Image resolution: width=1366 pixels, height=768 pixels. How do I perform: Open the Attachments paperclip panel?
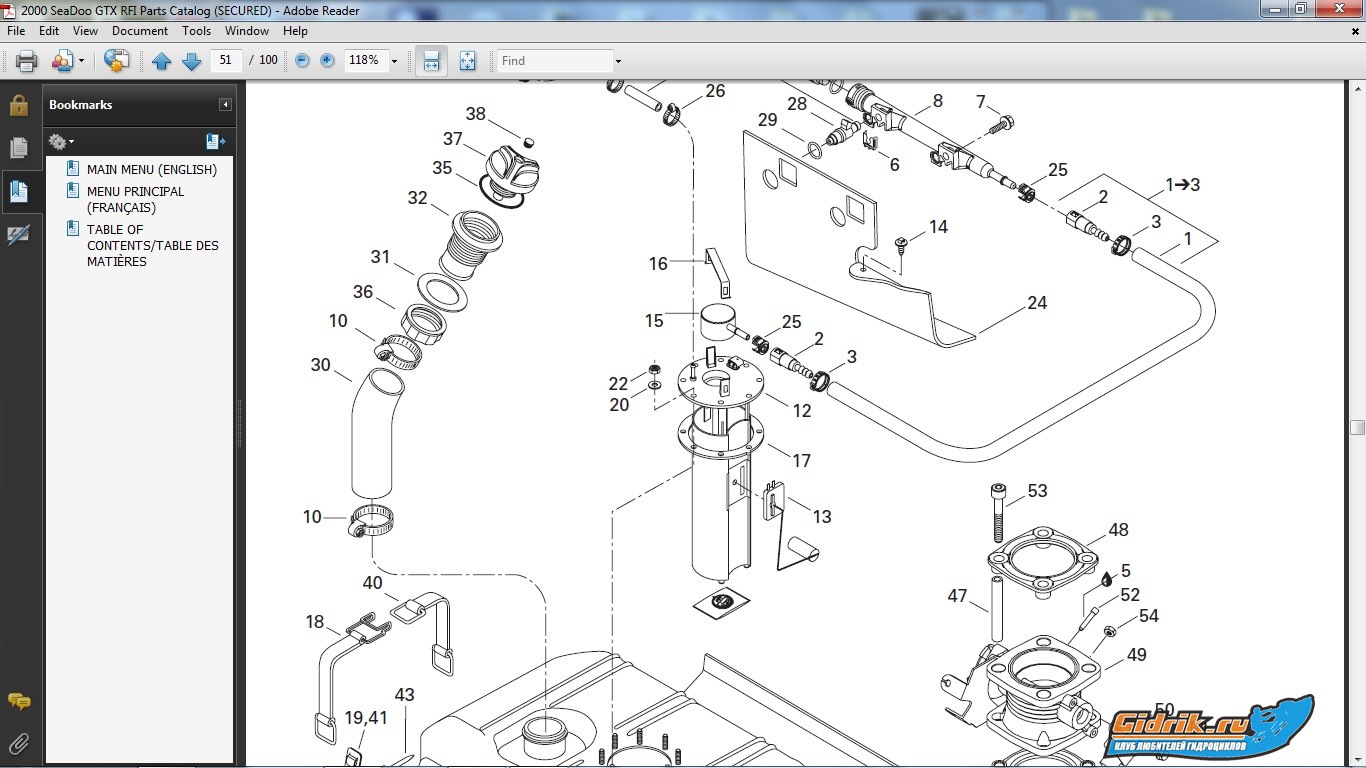pos(18,743)
